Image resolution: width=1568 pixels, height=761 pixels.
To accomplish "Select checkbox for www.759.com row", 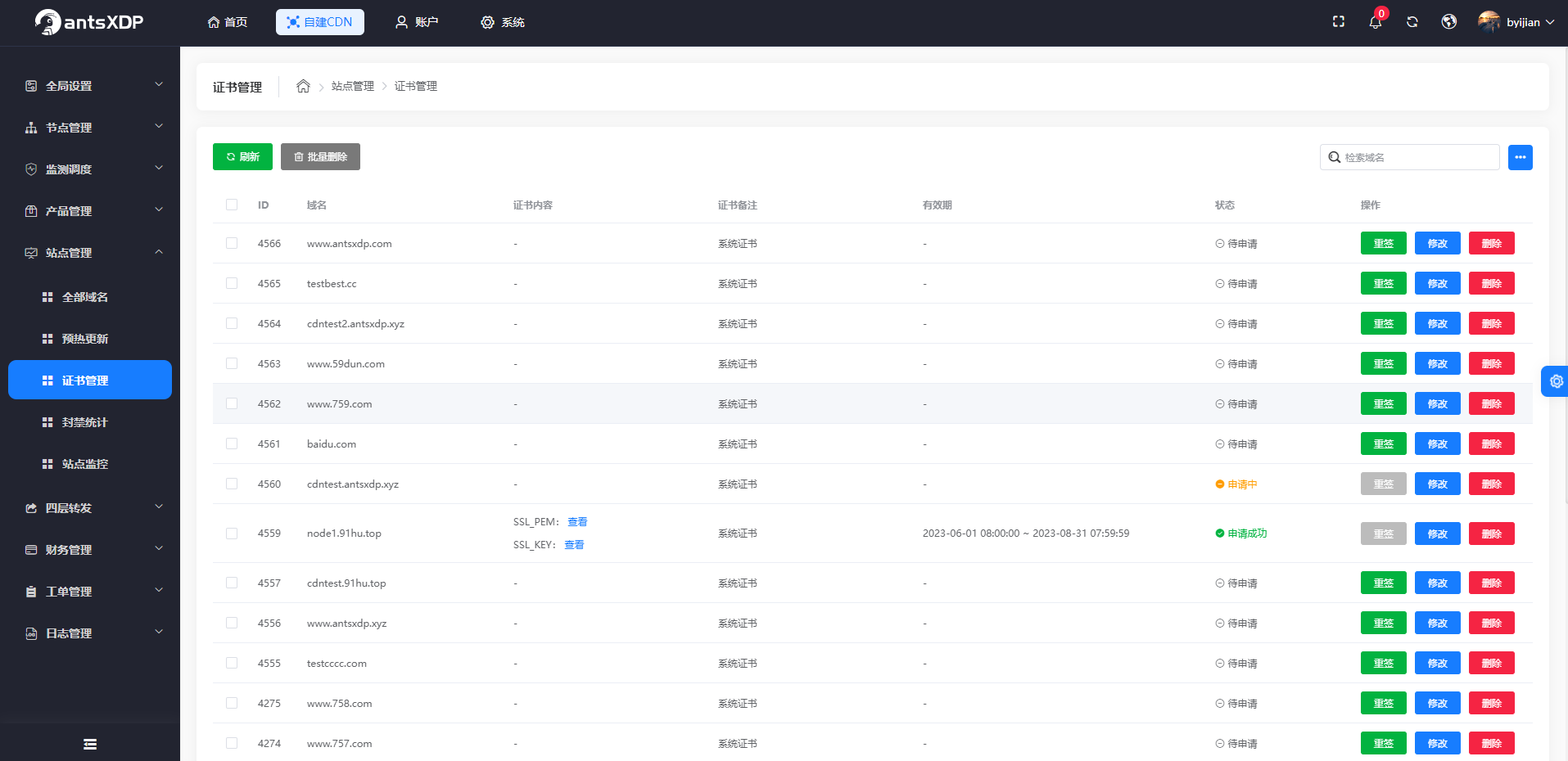I will click(x=232, y=403).
